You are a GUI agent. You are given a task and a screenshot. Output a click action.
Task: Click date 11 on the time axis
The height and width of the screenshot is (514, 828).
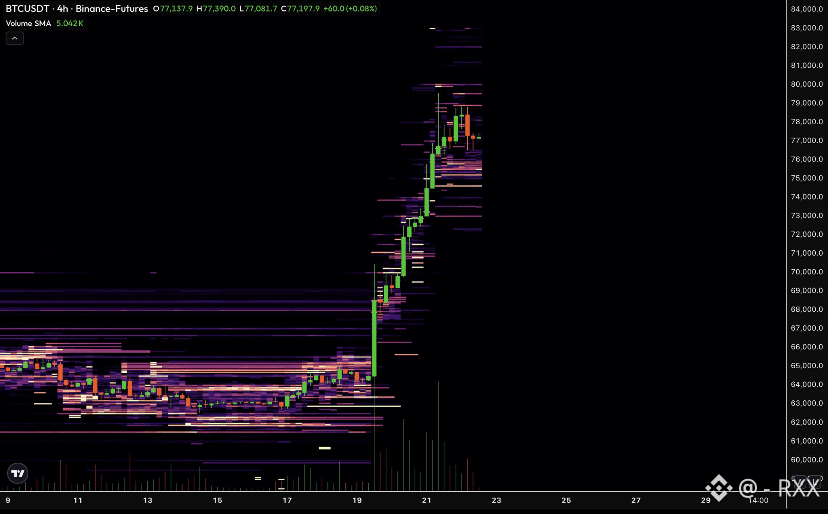click(x=78, y=500)
